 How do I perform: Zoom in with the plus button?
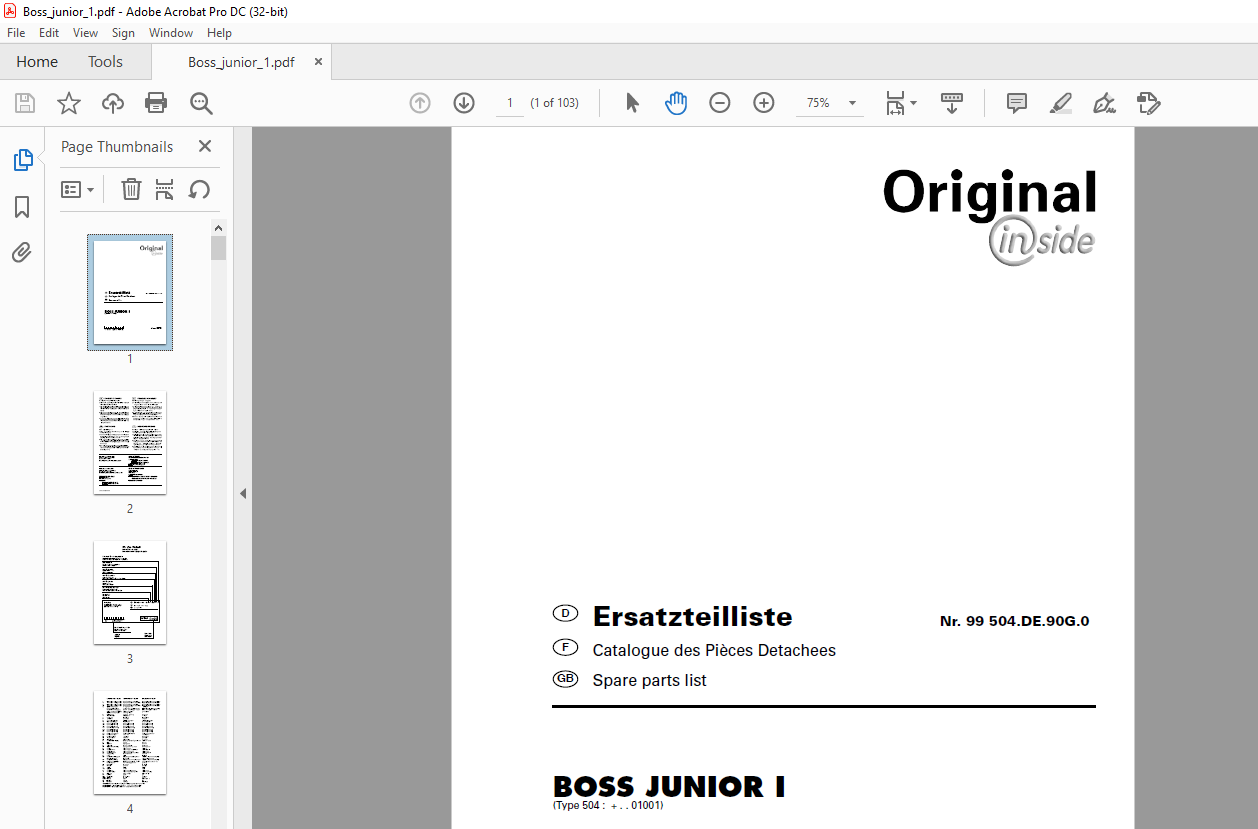pyautogui.click(x=764, y=103)
